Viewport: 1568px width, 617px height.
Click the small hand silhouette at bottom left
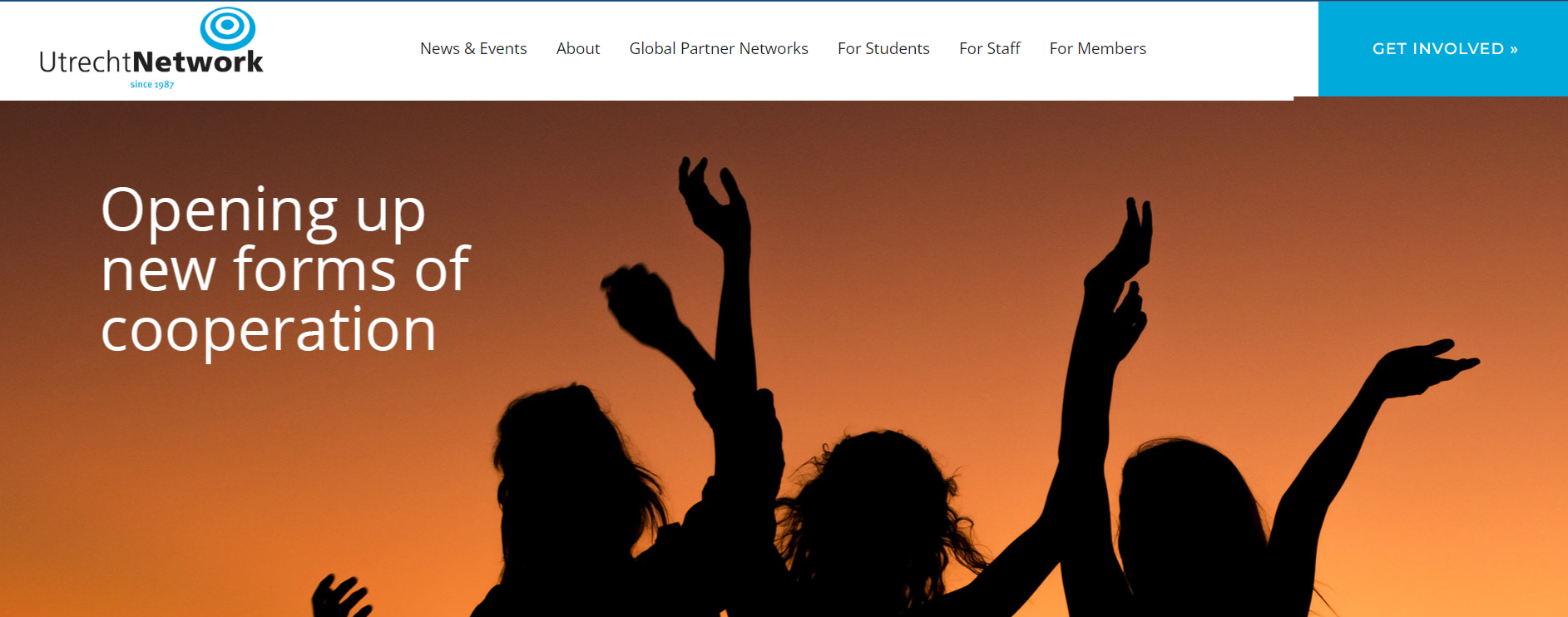coord(339,596)
